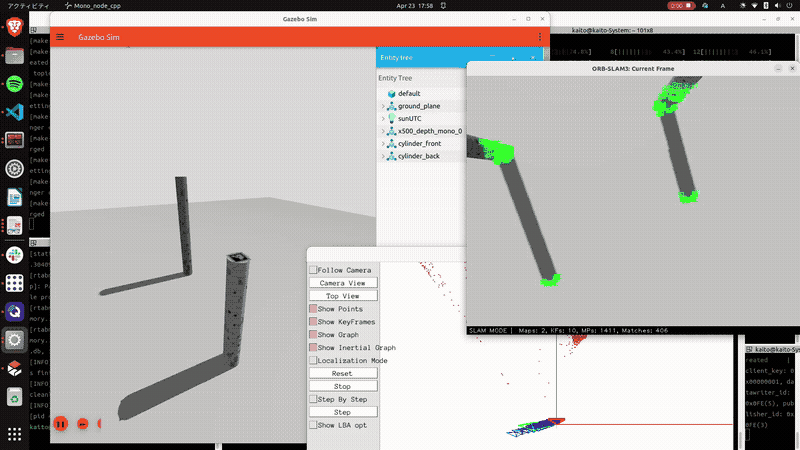This screenshot has width=800, height=450.
Task: Open the Gazebo Sim hamburger menu
Action: 60,37
